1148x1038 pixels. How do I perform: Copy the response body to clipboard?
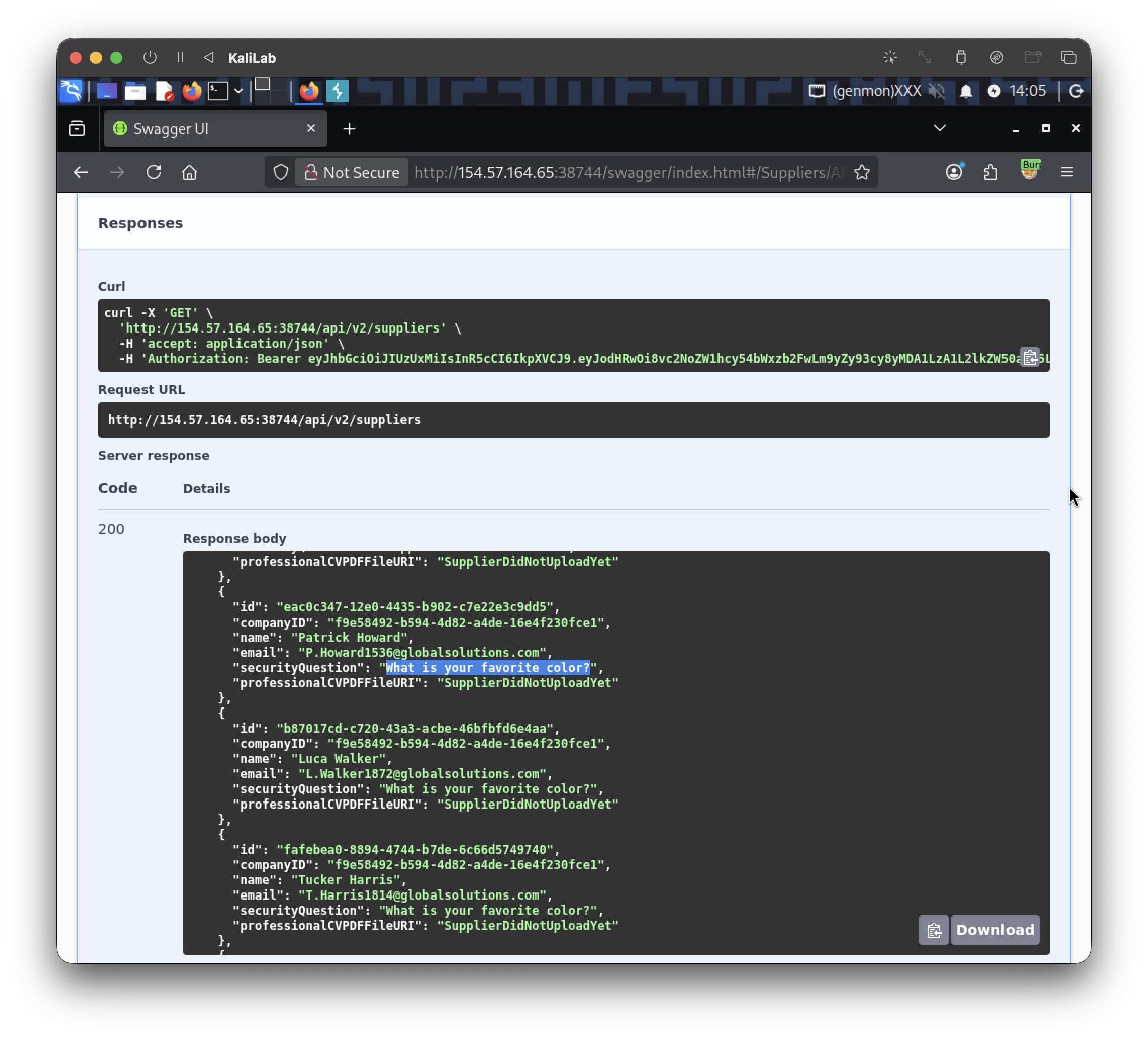click(x=933, y=930)
